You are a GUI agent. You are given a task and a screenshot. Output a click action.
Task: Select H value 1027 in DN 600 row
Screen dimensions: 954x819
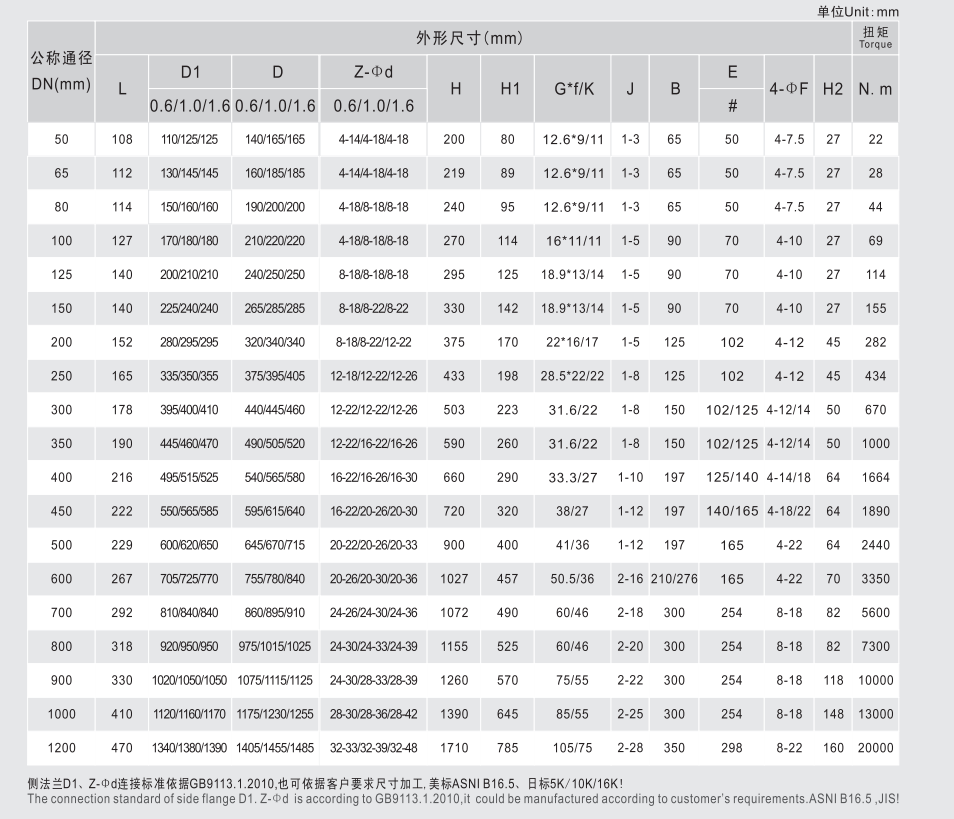454,579
